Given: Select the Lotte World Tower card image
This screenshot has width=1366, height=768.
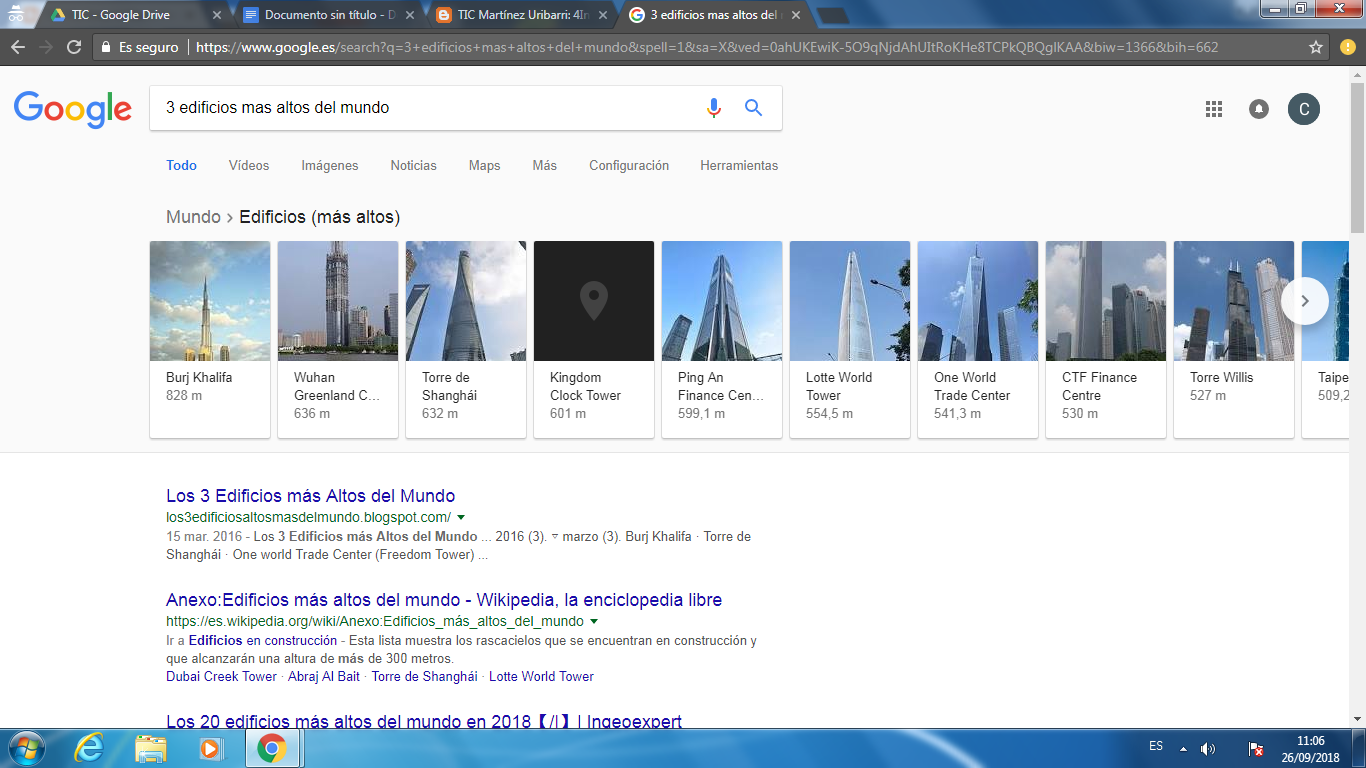Looking at the screenshot, I should coord(850,301).
